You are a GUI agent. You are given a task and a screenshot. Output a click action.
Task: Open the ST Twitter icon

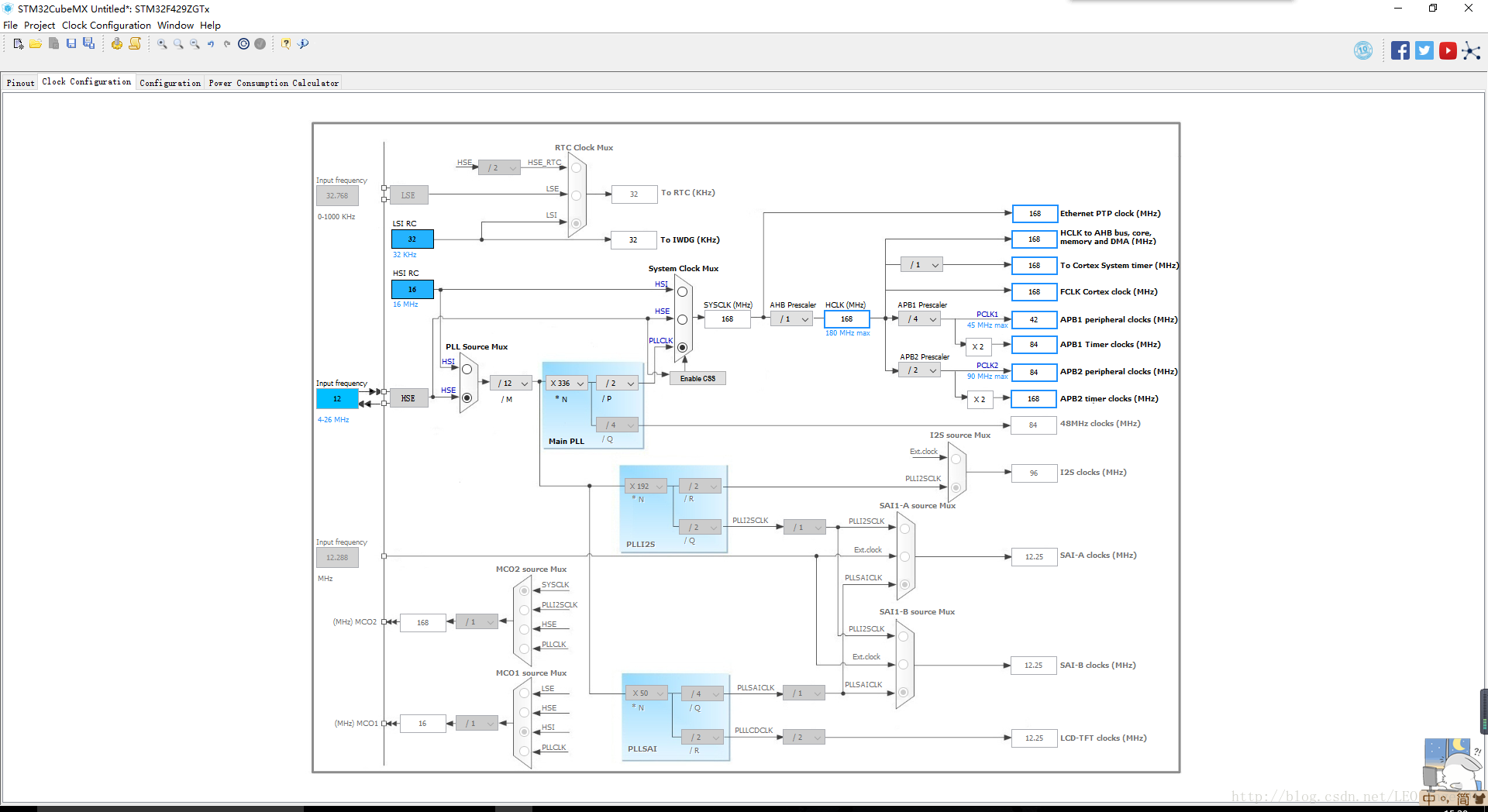click(x=1424, y=51)
